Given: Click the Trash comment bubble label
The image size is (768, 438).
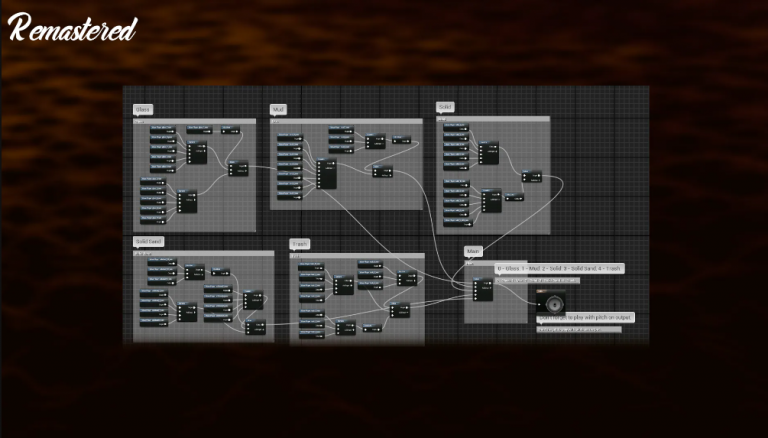Looking at the screenshot, I should tap(300, 244).
